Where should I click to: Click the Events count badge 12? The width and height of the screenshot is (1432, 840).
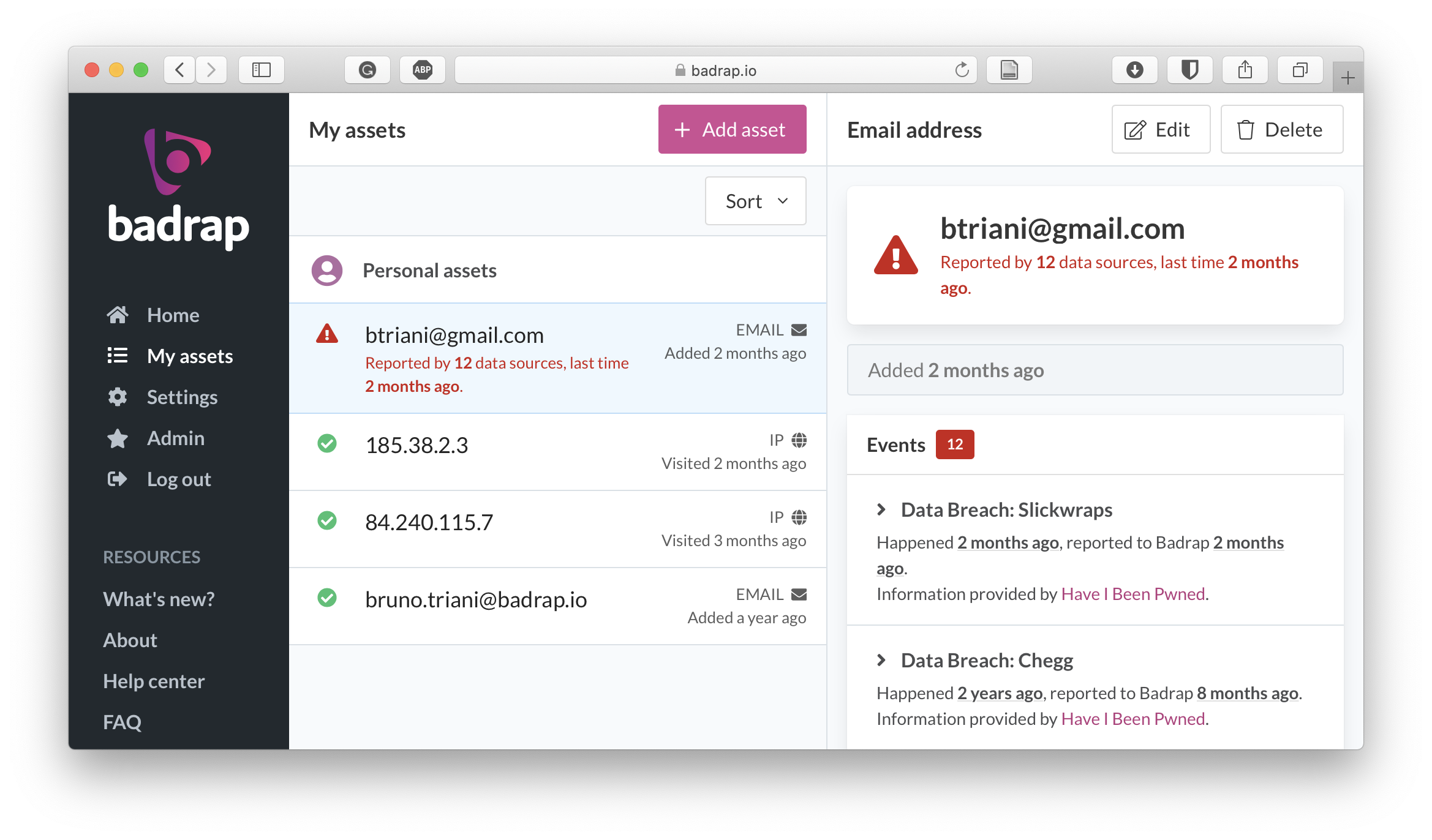pos(954,444)
